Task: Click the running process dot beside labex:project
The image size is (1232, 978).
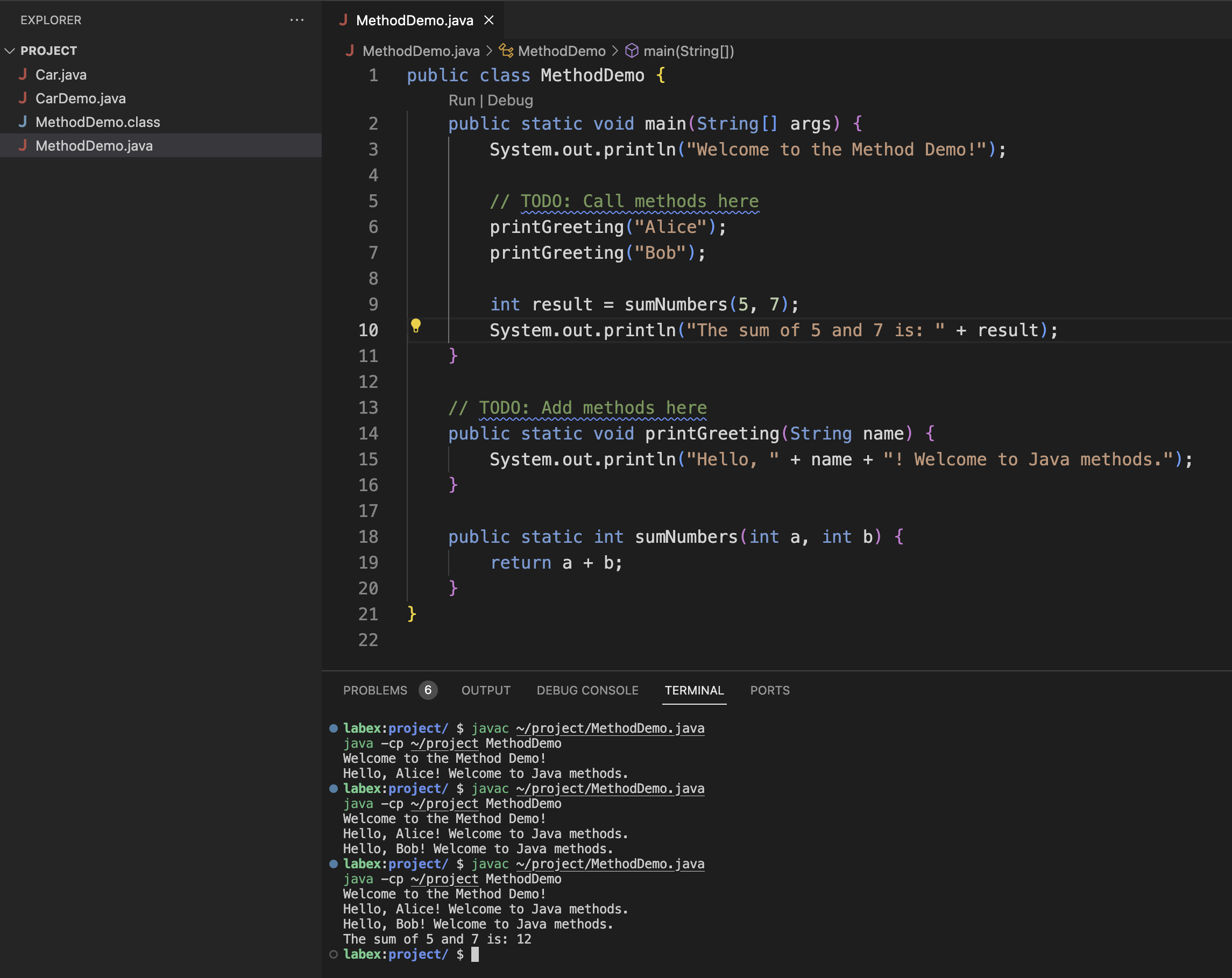Action: coord(333,728)
